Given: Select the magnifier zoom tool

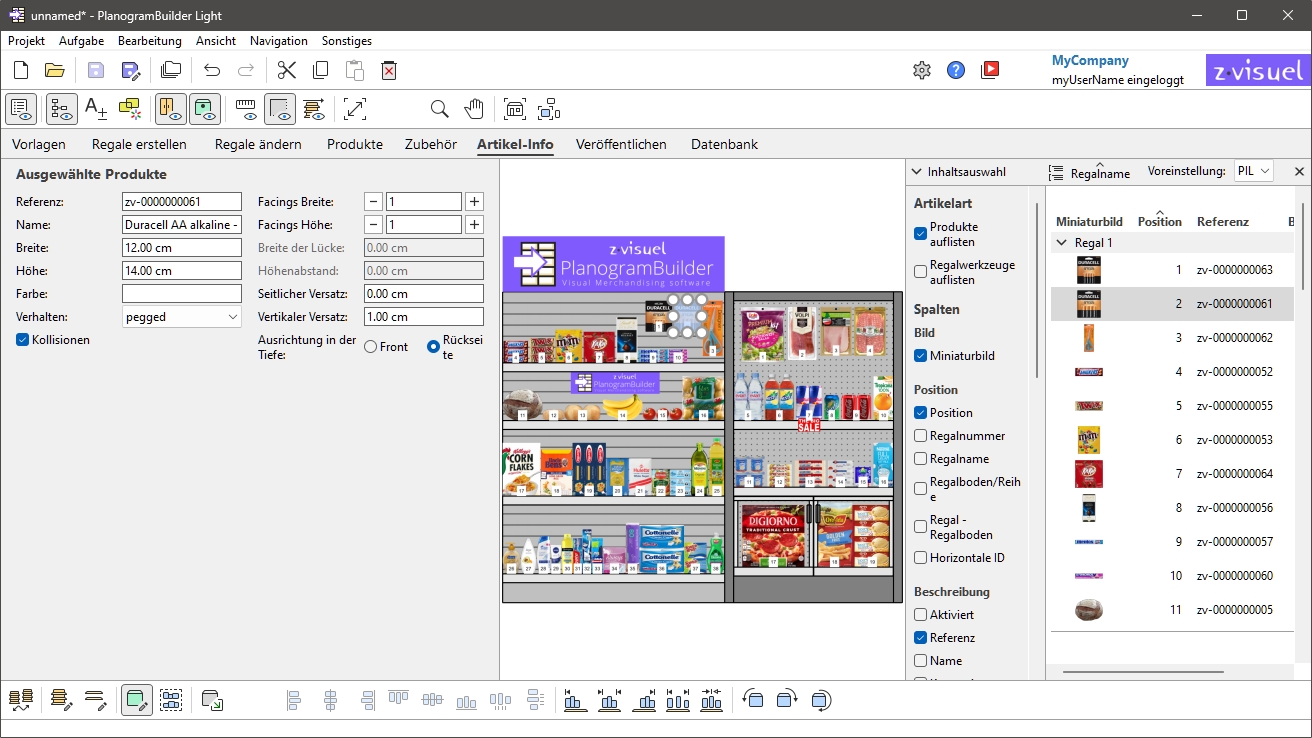Looking at the screenshot, I should click(x=439, y=108).
